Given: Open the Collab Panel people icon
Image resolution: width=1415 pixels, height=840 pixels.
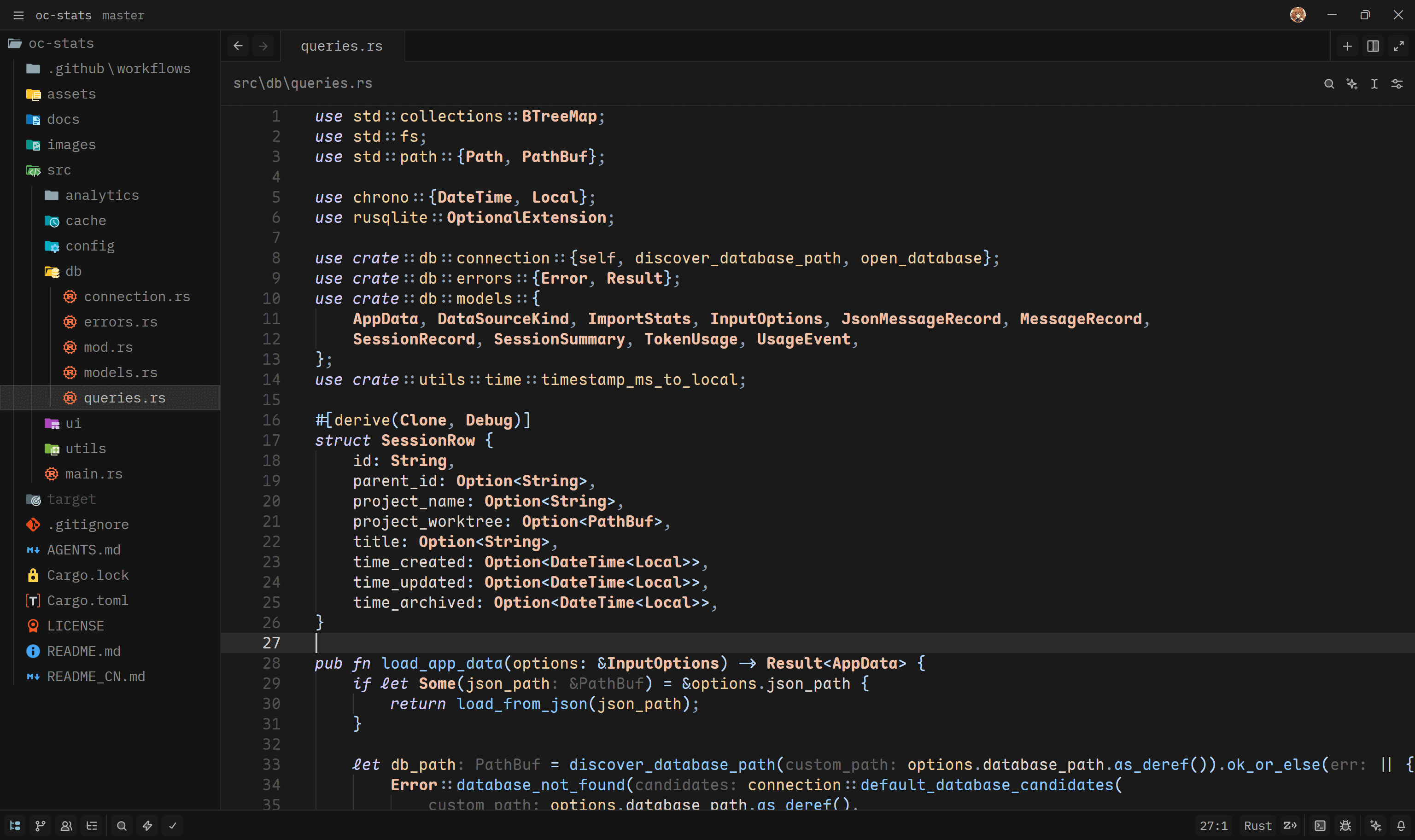Looking at the screenshot, I should [66, 826].
